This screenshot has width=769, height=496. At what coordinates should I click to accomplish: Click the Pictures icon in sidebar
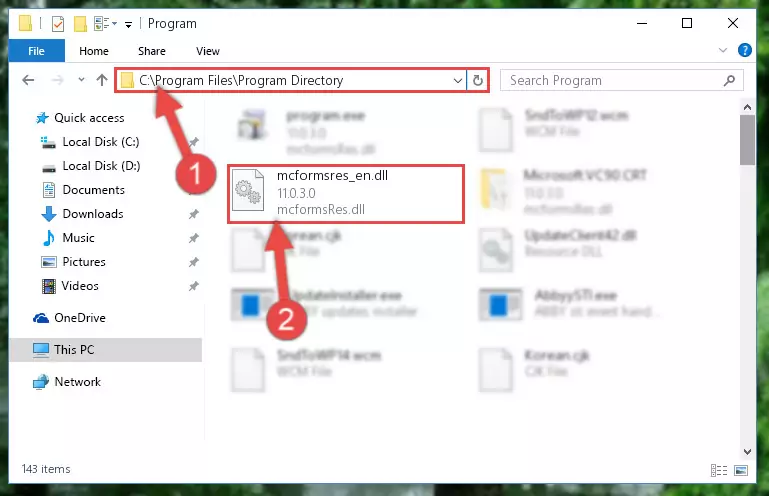pos(49,262)
